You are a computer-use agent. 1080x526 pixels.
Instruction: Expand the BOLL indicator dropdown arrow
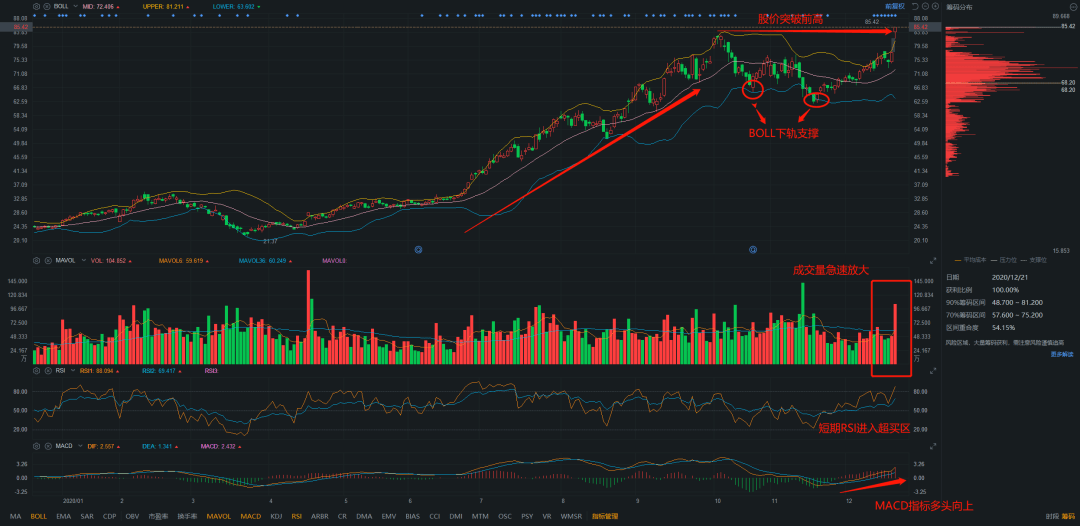coord(73,6)
